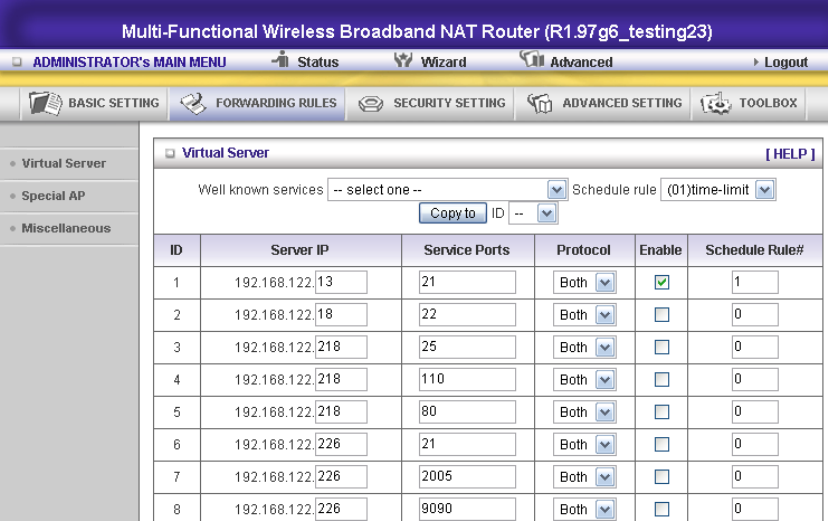Screen dimensions: 828x521
Task: Open the Protocol dropdown for rule 8
Action: pyautogui.click(x=585, y=509)
